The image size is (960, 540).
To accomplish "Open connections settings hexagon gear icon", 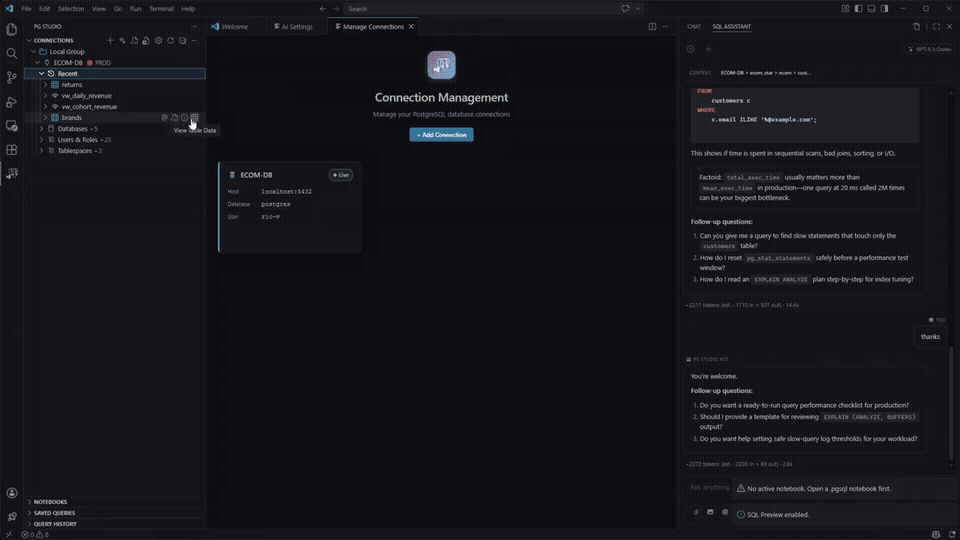I will (x=159, y=40).
